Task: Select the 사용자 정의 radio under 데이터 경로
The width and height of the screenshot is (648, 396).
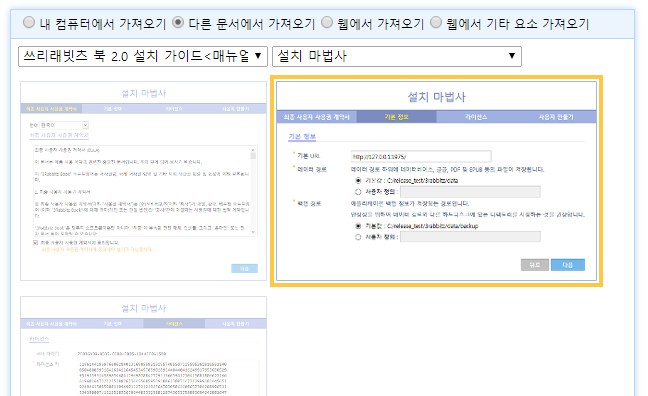Action: [x=358, y=192]
